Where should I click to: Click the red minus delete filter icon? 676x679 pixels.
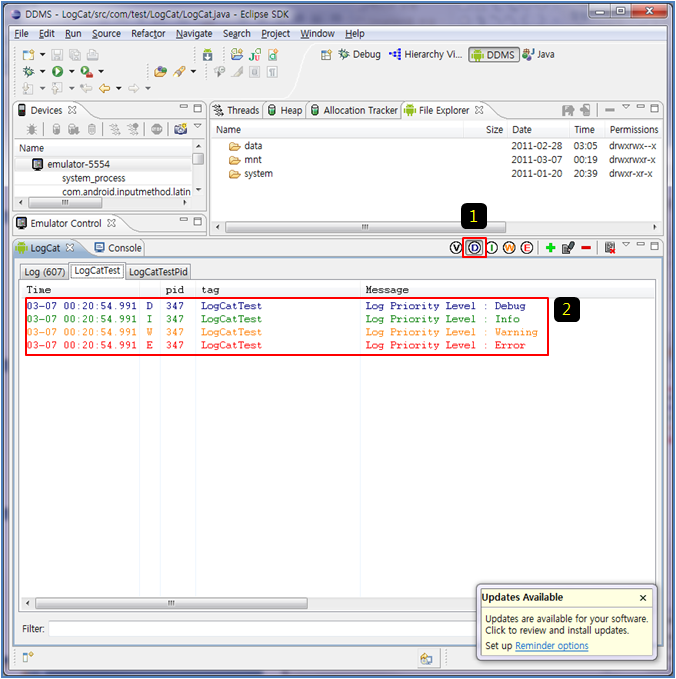586,248
